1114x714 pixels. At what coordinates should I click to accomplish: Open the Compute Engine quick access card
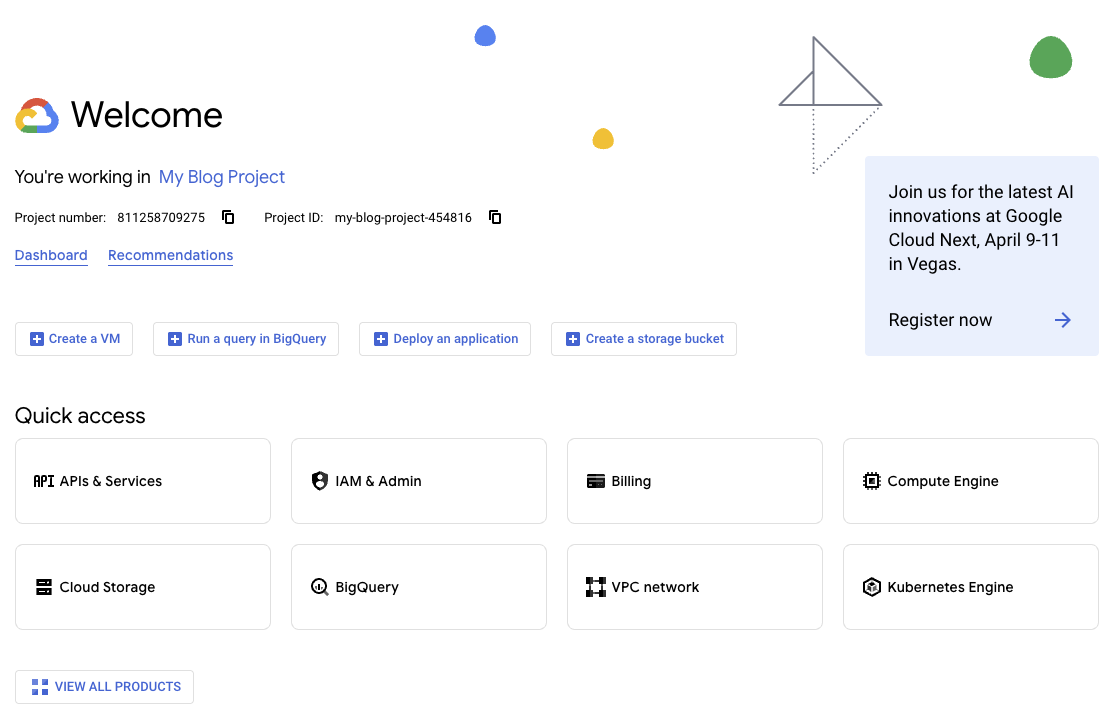coord(970,481)
